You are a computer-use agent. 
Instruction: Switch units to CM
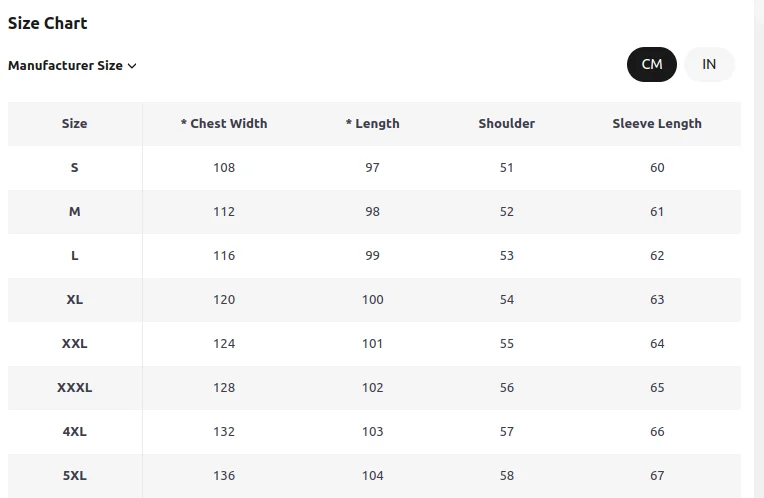click(651, 64)
